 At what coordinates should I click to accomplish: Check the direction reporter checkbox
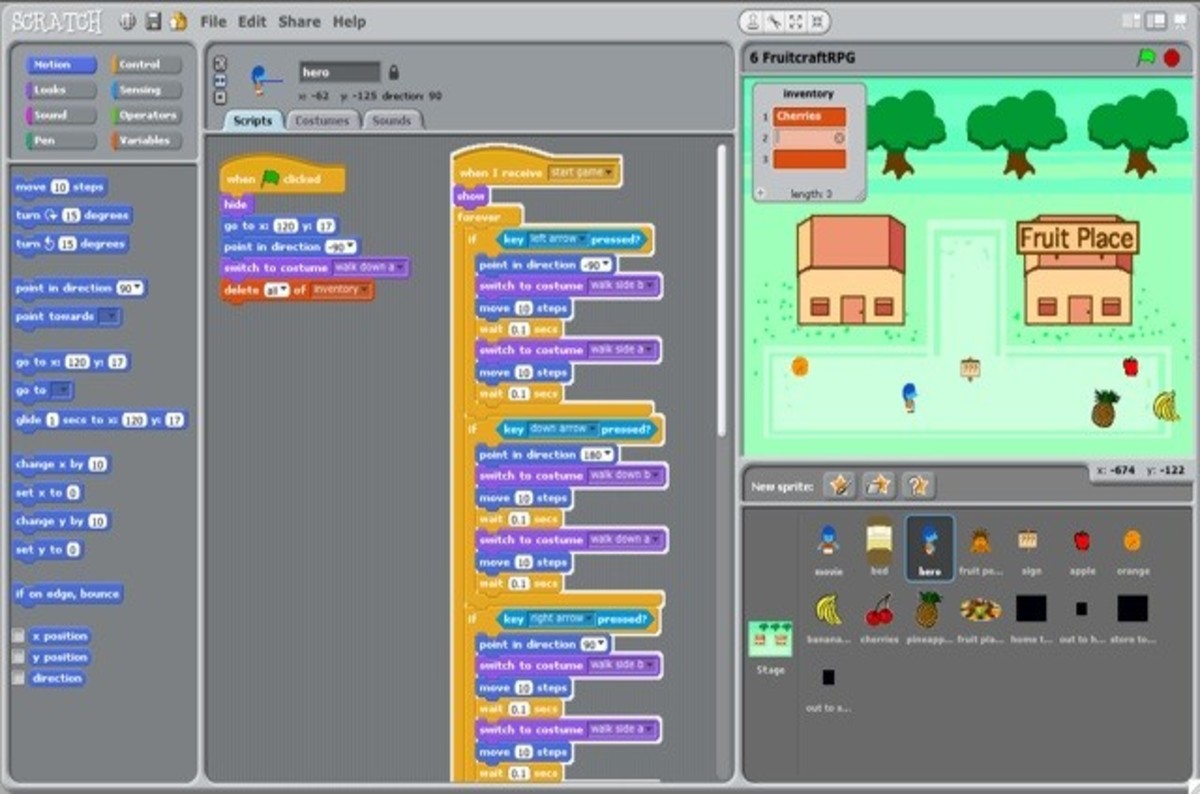click(x=18, y=679)
